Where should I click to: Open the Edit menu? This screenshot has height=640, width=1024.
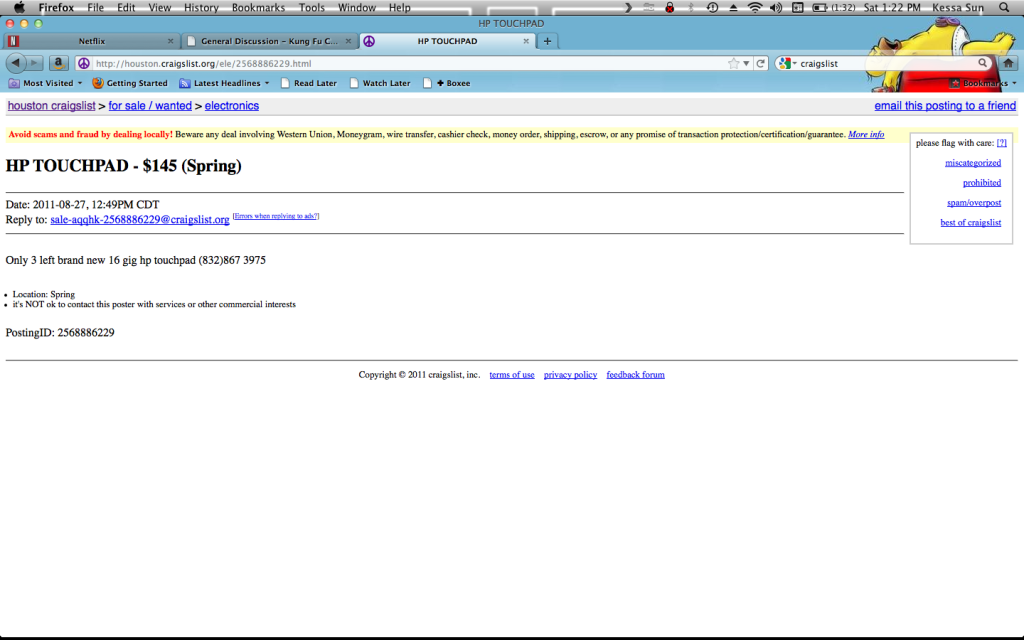click(126, 7)
